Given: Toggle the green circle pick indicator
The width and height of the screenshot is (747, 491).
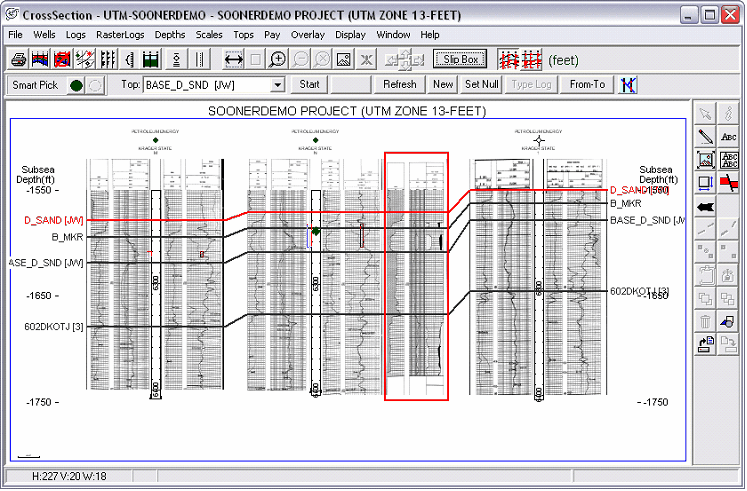Looking at the screenshot, I should click(x=76, y=85).
